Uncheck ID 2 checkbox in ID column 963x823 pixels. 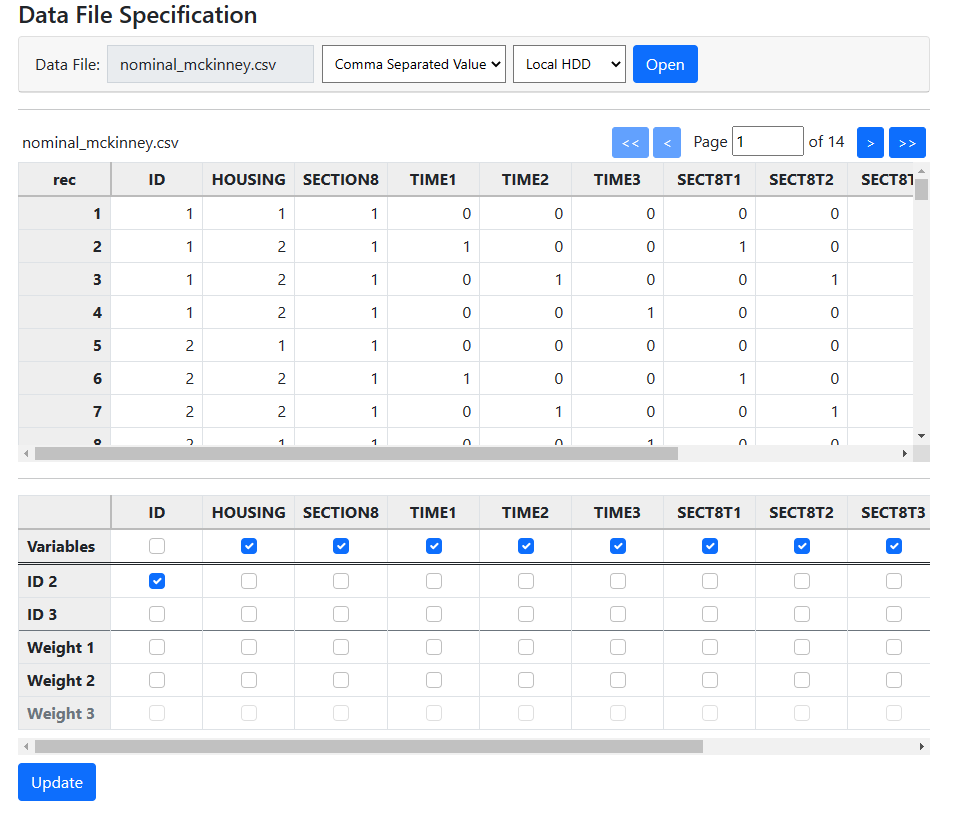[157, 581]
